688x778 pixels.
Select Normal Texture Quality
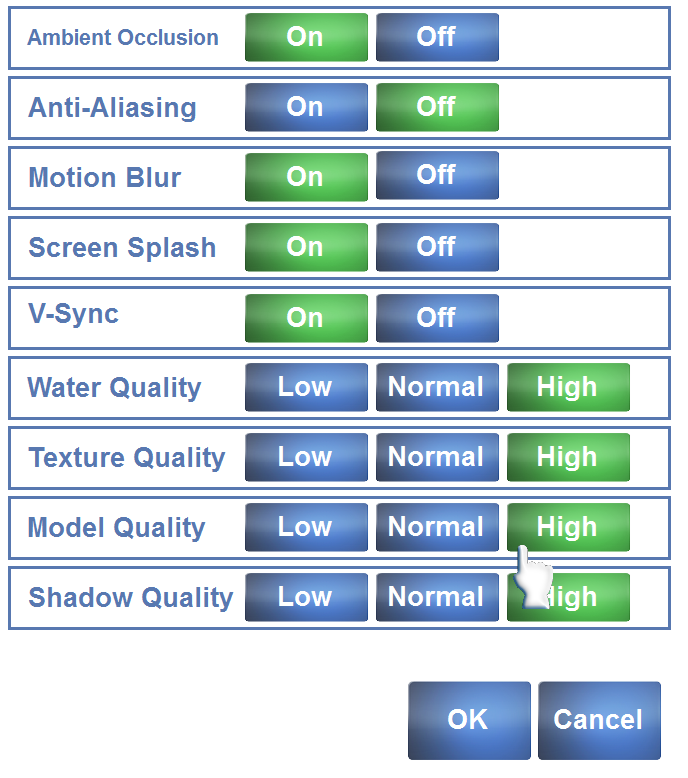point(437,458)
